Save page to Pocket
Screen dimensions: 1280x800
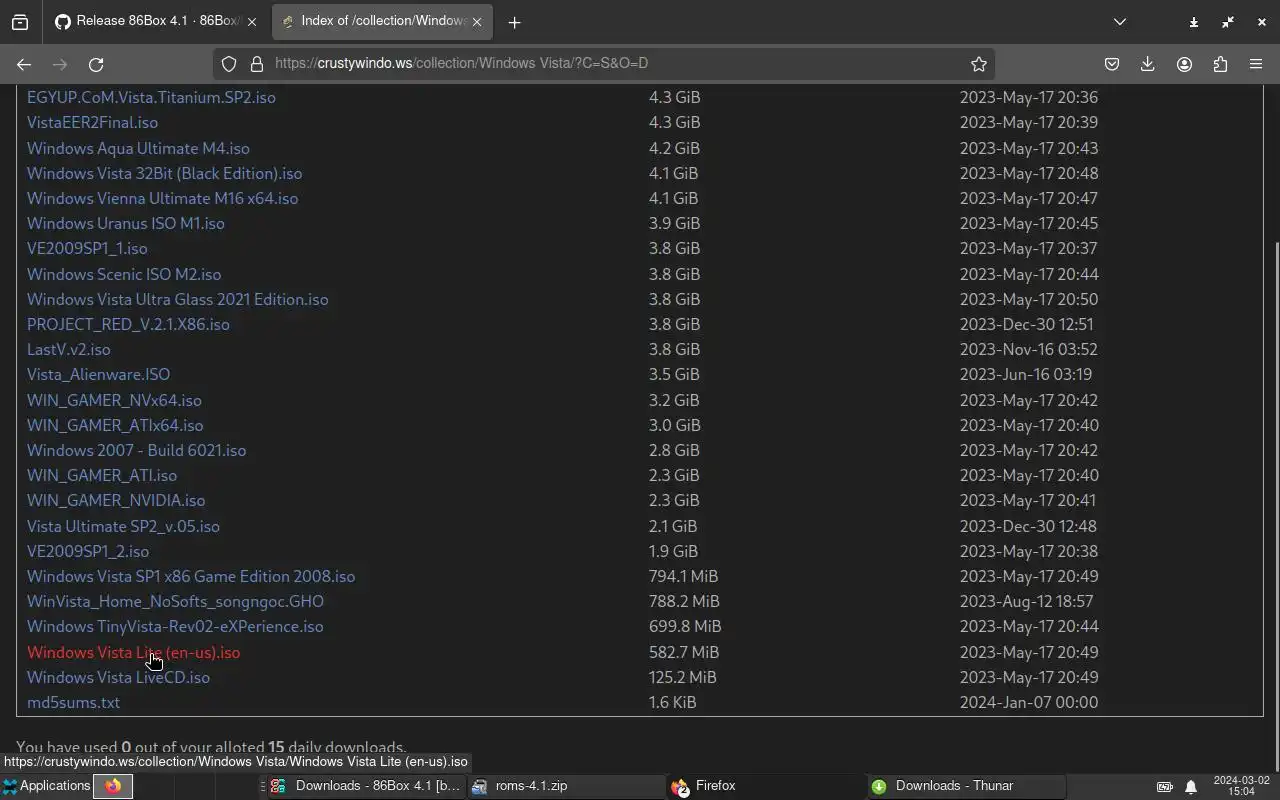click(x=1111, y=64)
